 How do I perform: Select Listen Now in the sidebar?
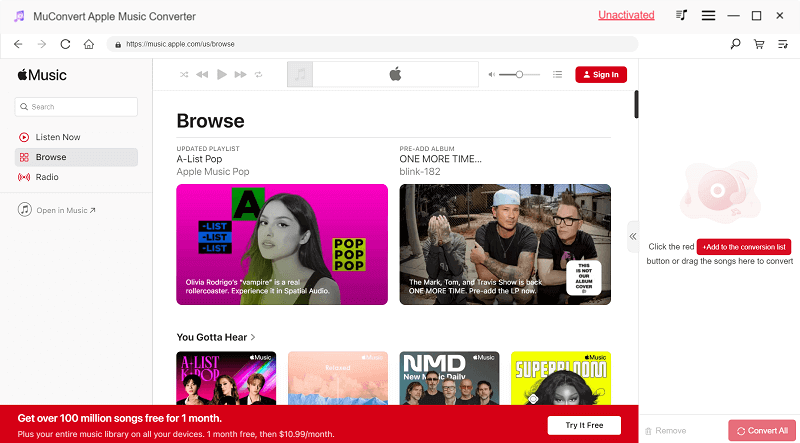[58, 137]
